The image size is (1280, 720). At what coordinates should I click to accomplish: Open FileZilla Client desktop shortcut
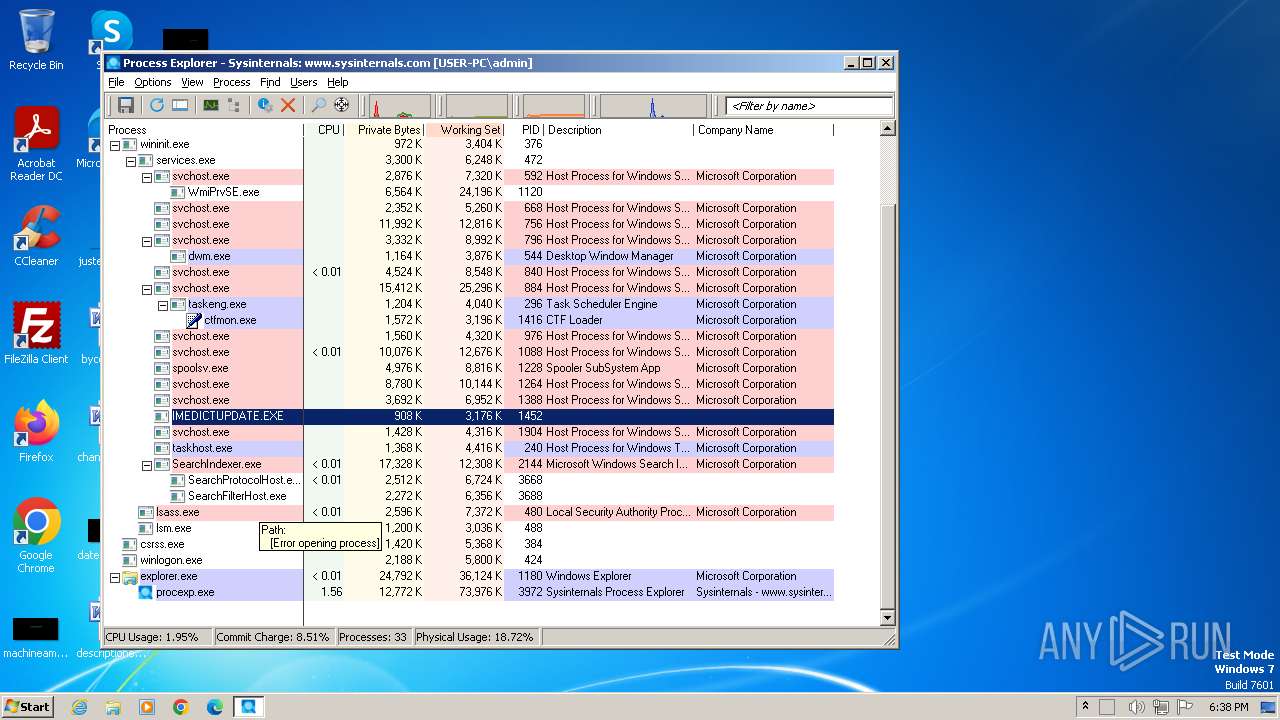(36, 334)
